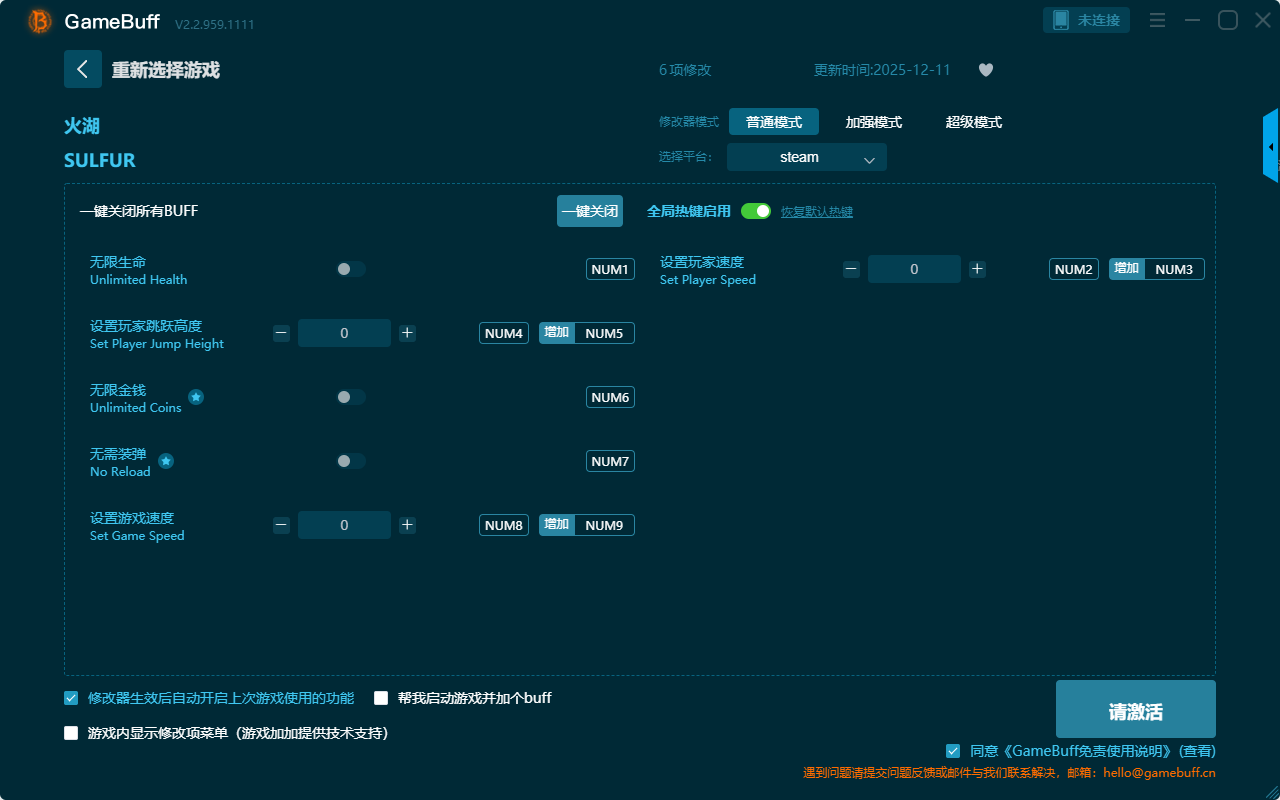The width and height of the screenshot is (1280, 800).
Task: Click the star badge next to Unlimited Coins
Action: (x=196, y=397)
